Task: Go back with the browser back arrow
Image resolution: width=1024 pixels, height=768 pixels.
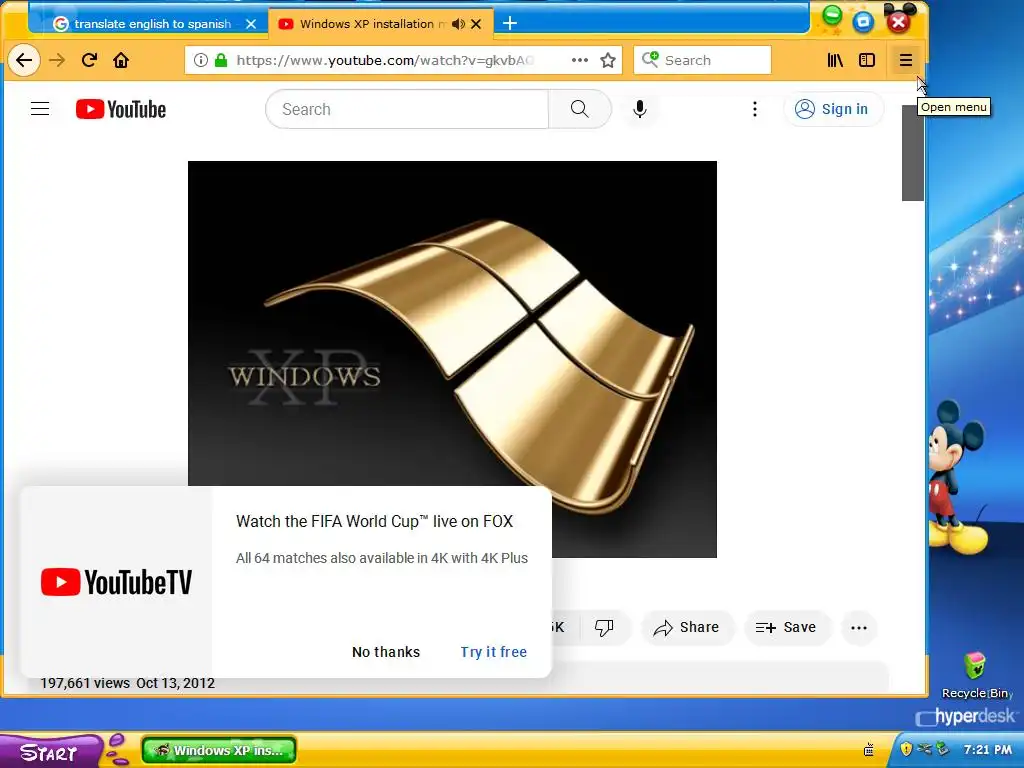Action: coord(24,61)
